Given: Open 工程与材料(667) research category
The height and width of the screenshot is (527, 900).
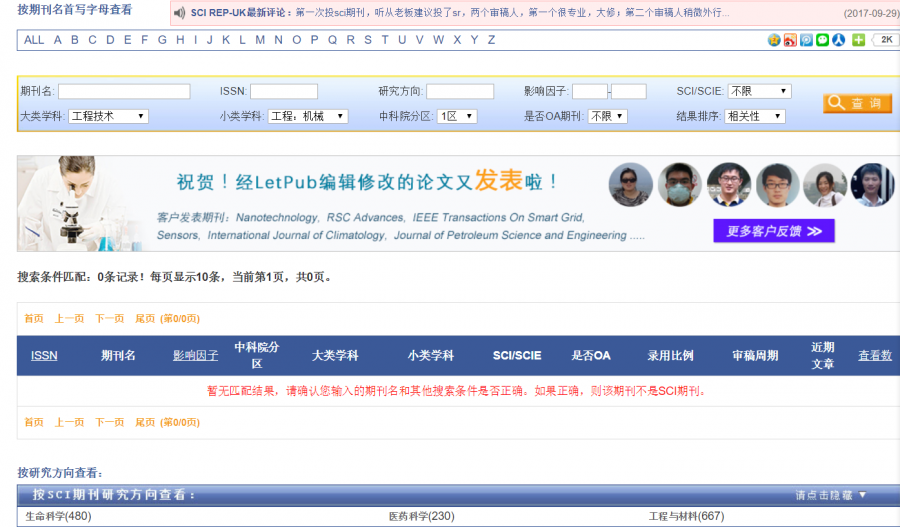Looking at the screenshot, I should 686,516.
